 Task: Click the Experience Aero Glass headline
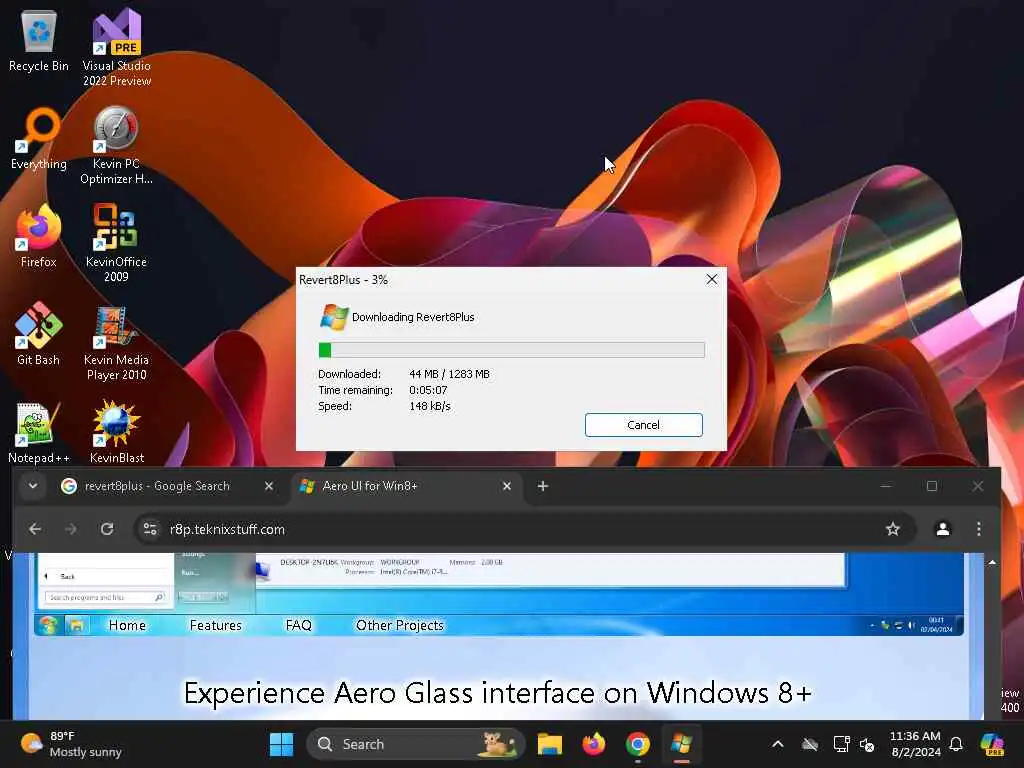(498, 693)
